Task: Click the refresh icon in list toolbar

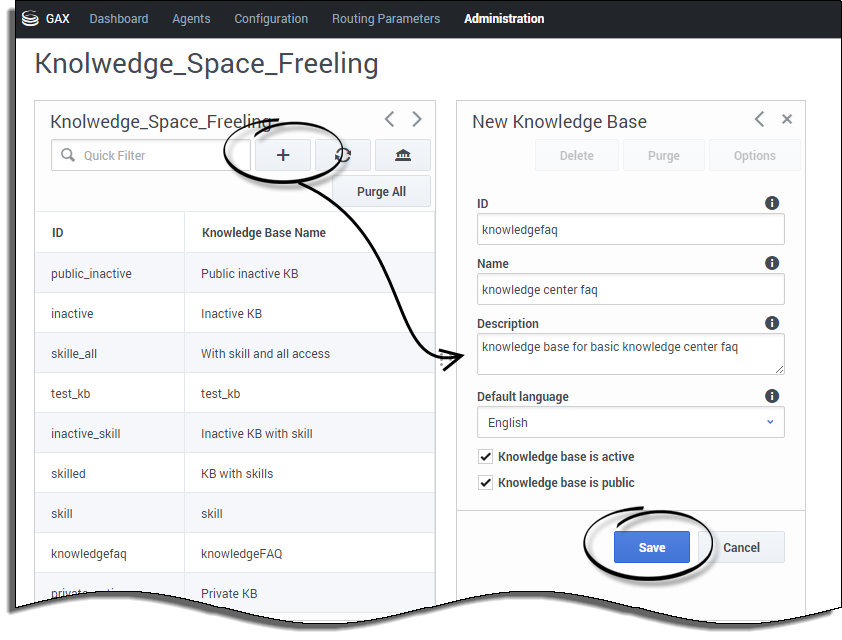Action: 343,155
